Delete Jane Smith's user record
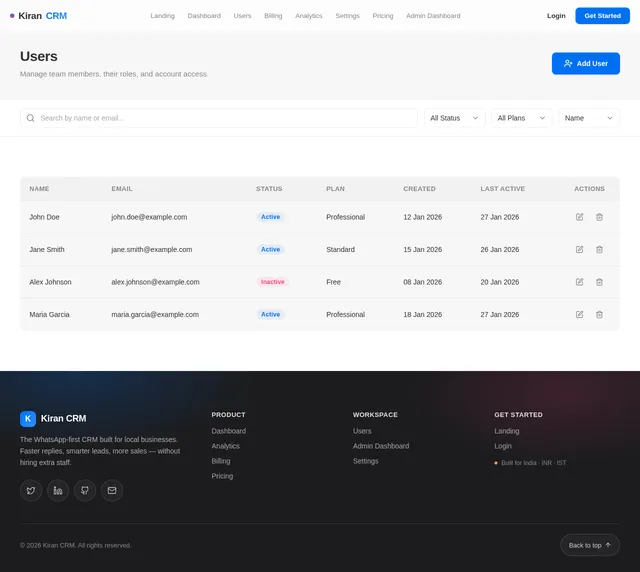Viewport: 640px width, 572px height. (599, 249)
